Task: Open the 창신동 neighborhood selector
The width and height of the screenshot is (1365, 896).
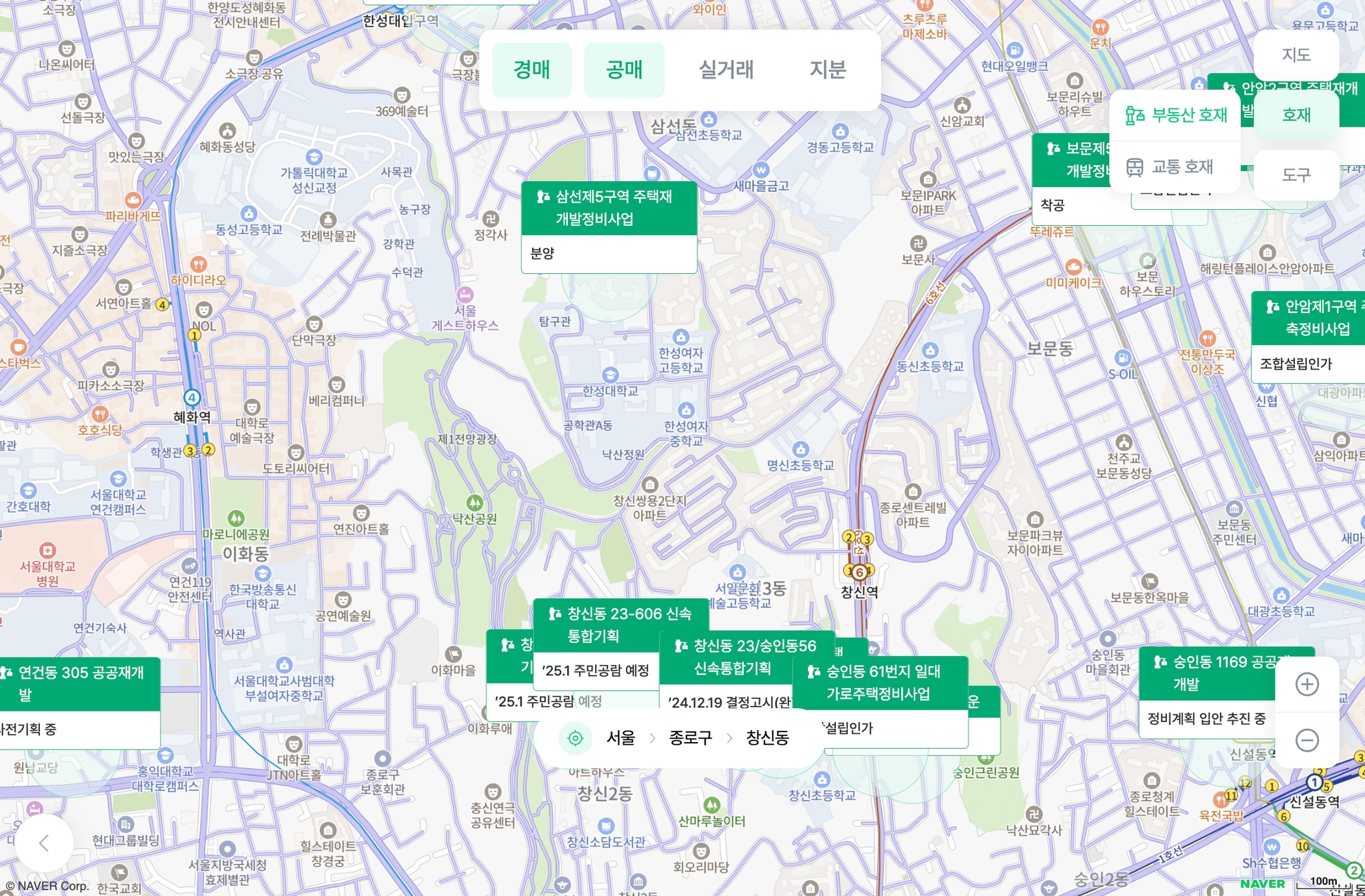Action: tap(767, 738)
